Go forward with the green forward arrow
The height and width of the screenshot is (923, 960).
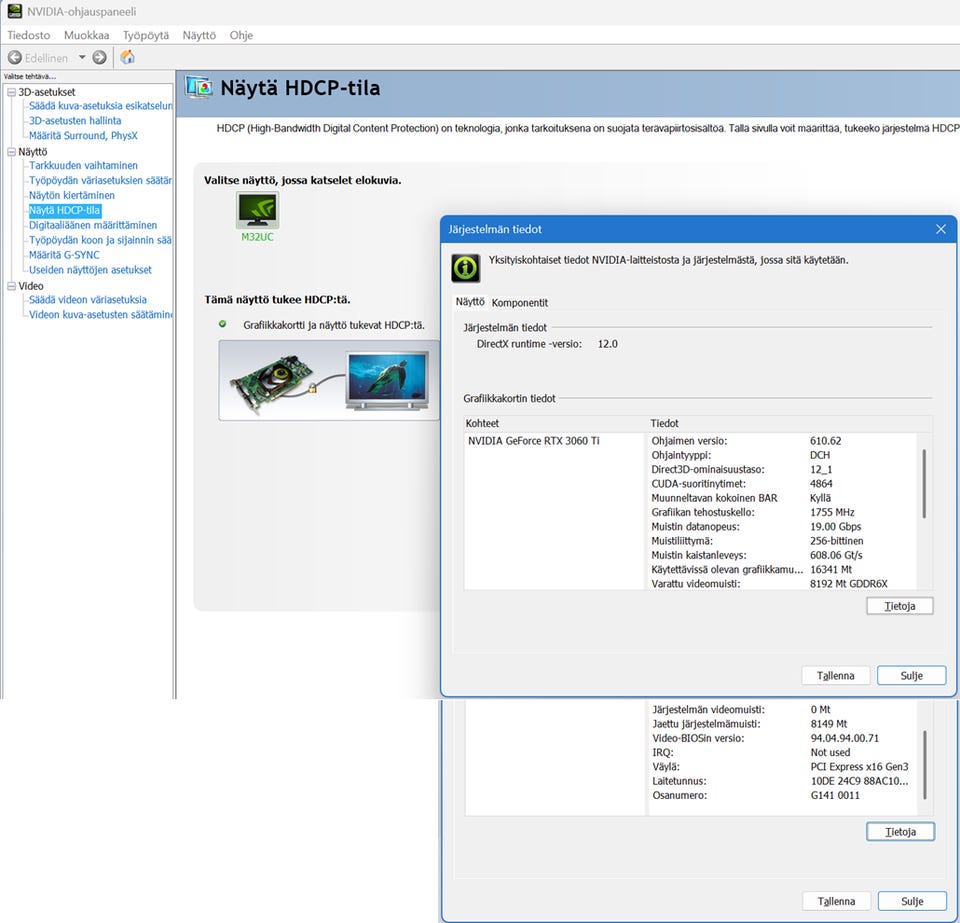[99, 58]
